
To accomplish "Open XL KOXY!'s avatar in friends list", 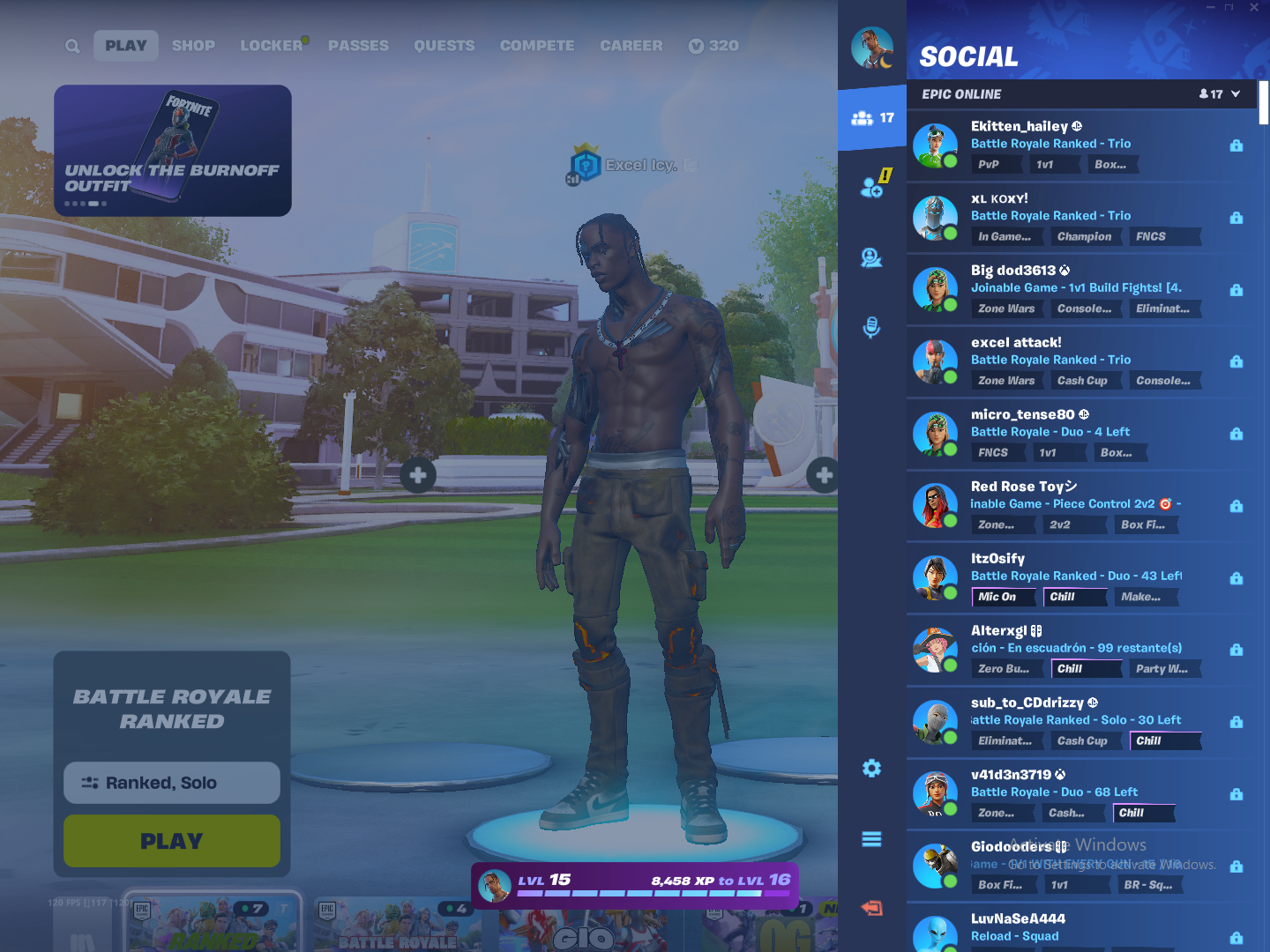I will click(x=935, y=218).
